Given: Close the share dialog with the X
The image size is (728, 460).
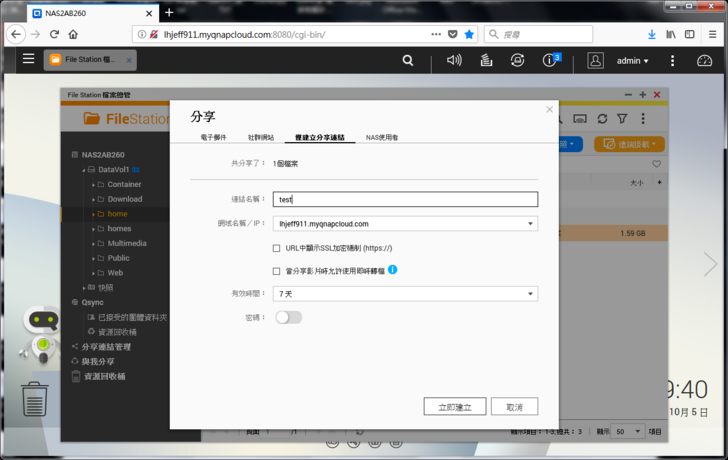Looking at the screenshot, I should click(x=549, y=110).
